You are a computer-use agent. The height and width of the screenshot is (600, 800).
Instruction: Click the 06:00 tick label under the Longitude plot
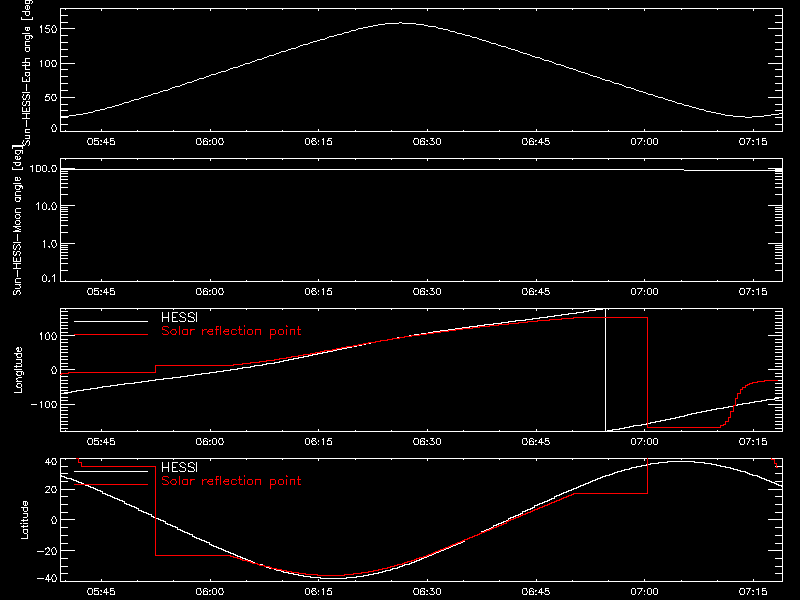[210, 442]
